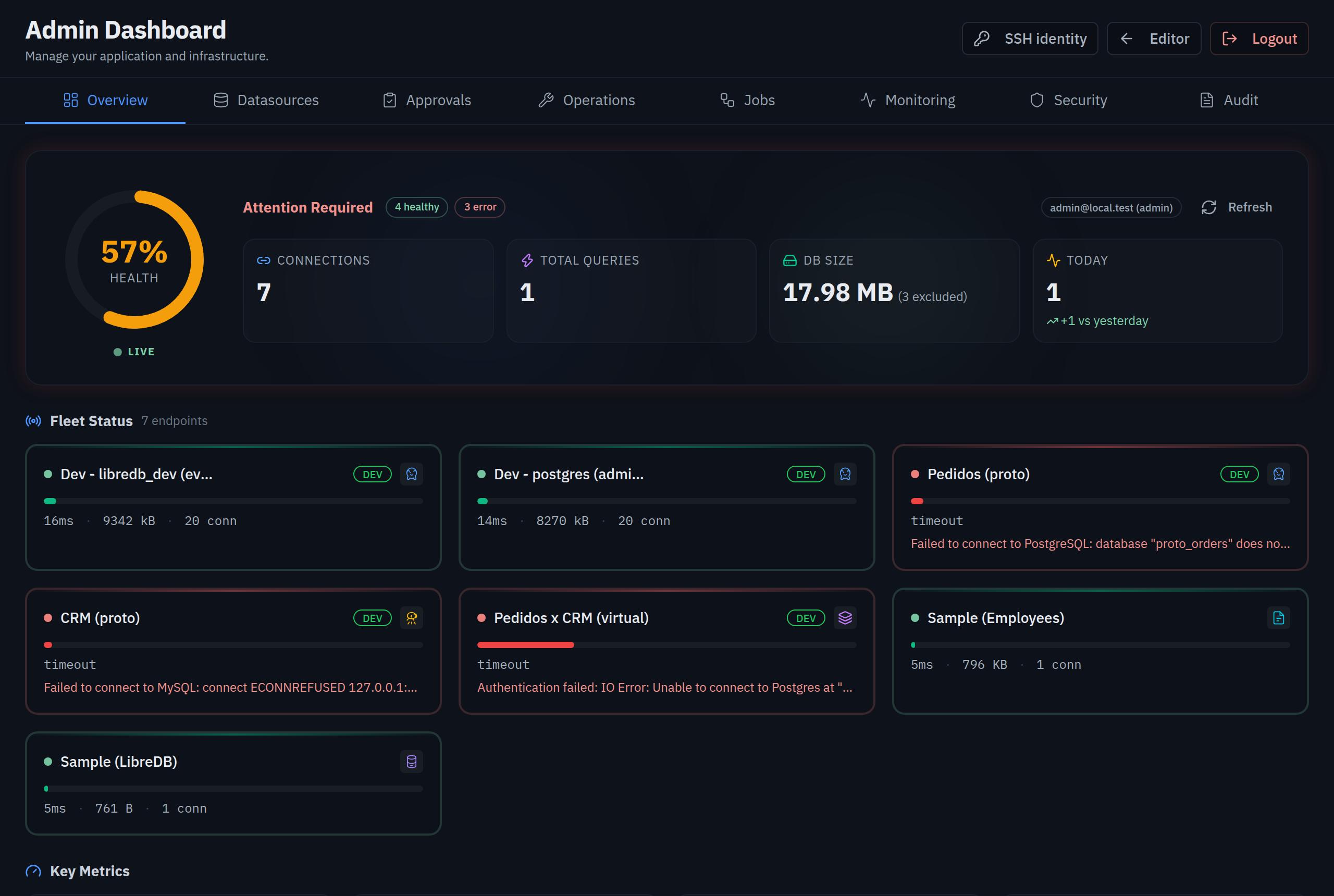Click the Fleet Status broadcast icon

coord(33,421)
